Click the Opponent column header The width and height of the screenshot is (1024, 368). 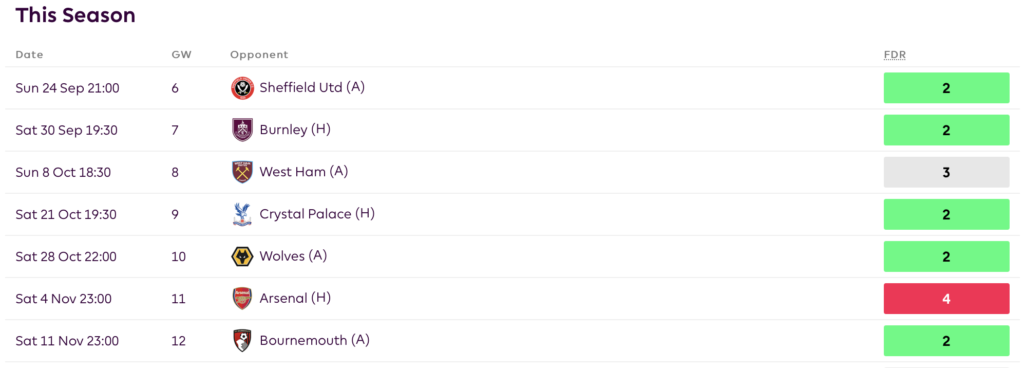click(259, 55)
